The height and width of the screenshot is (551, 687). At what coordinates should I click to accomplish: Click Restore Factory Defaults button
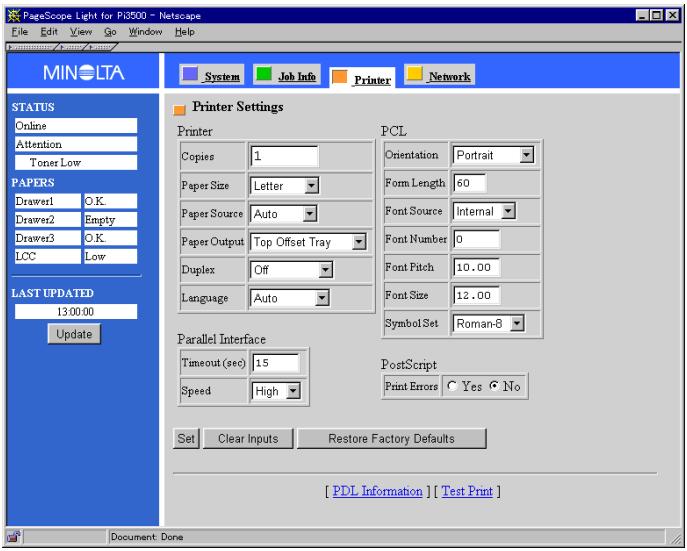tap(391, 438)
